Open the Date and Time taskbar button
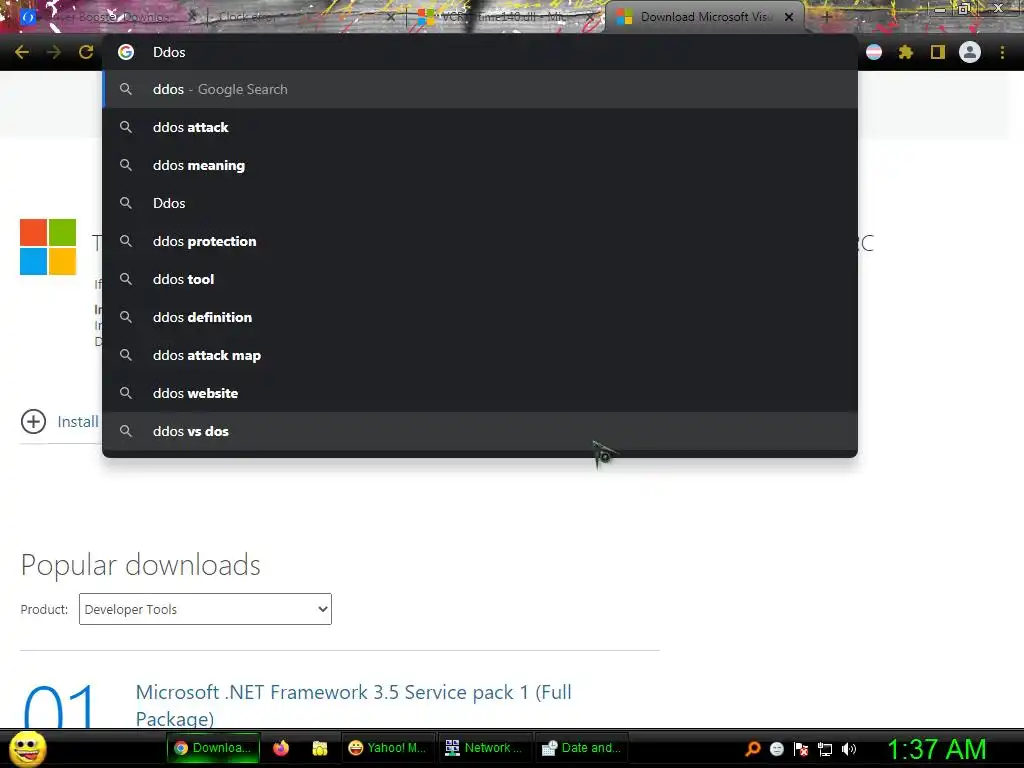Screen dimensions: 1024x768 [x=581, y=748]
